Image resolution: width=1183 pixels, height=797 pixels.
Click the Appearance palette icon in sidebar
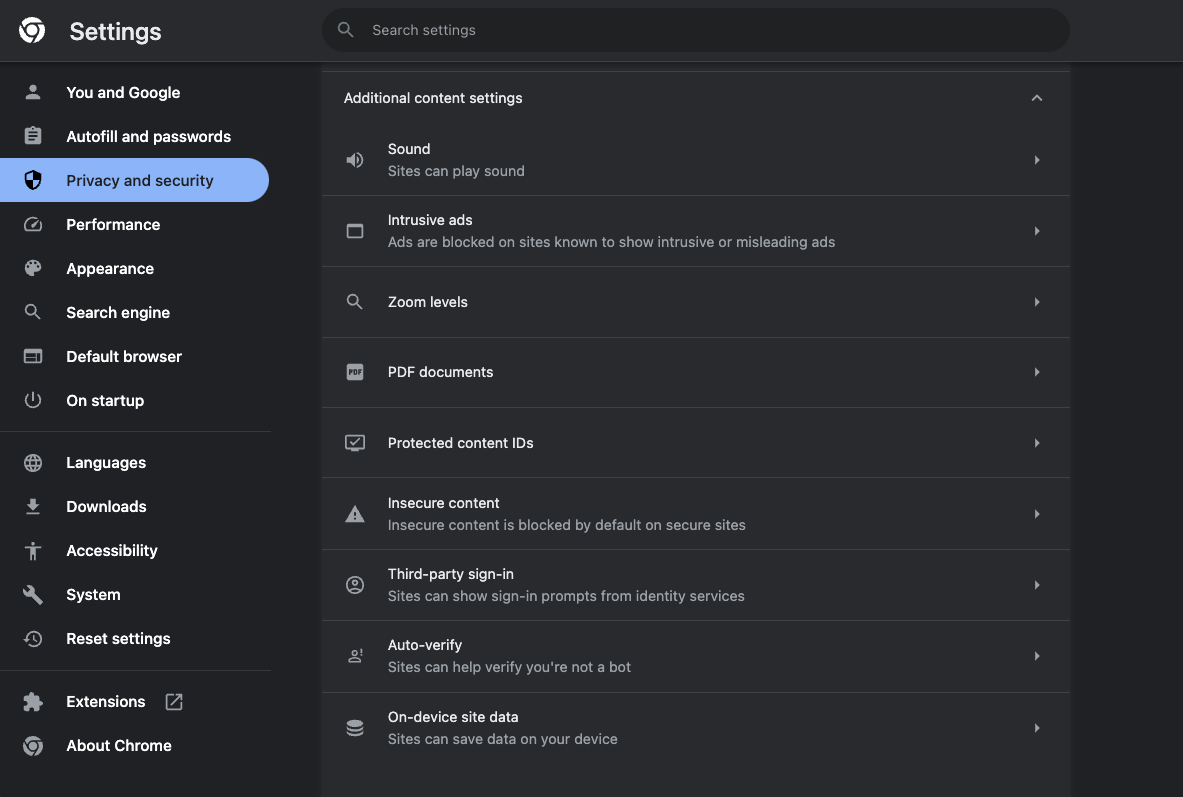tap(33, 269)
